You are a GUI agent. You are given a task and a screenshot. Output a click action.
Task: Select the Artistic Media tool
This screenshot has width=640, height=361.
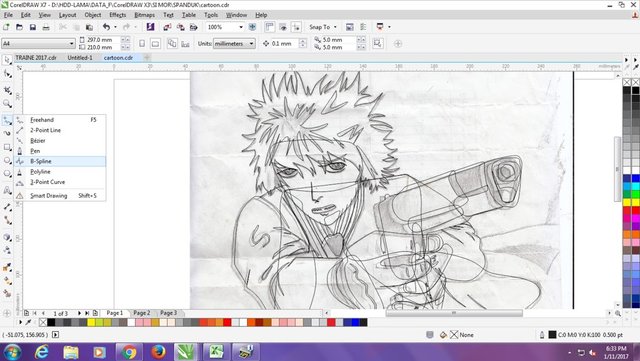coord(7,133)
